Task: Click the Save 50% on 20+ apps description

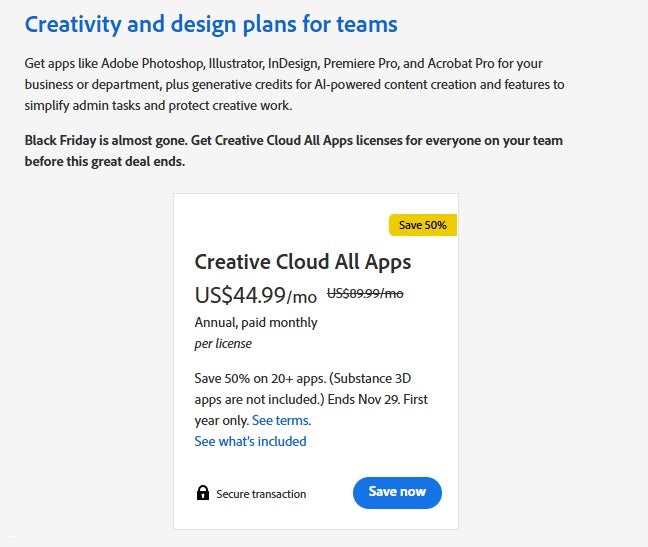Action: [x=311, y=399]
